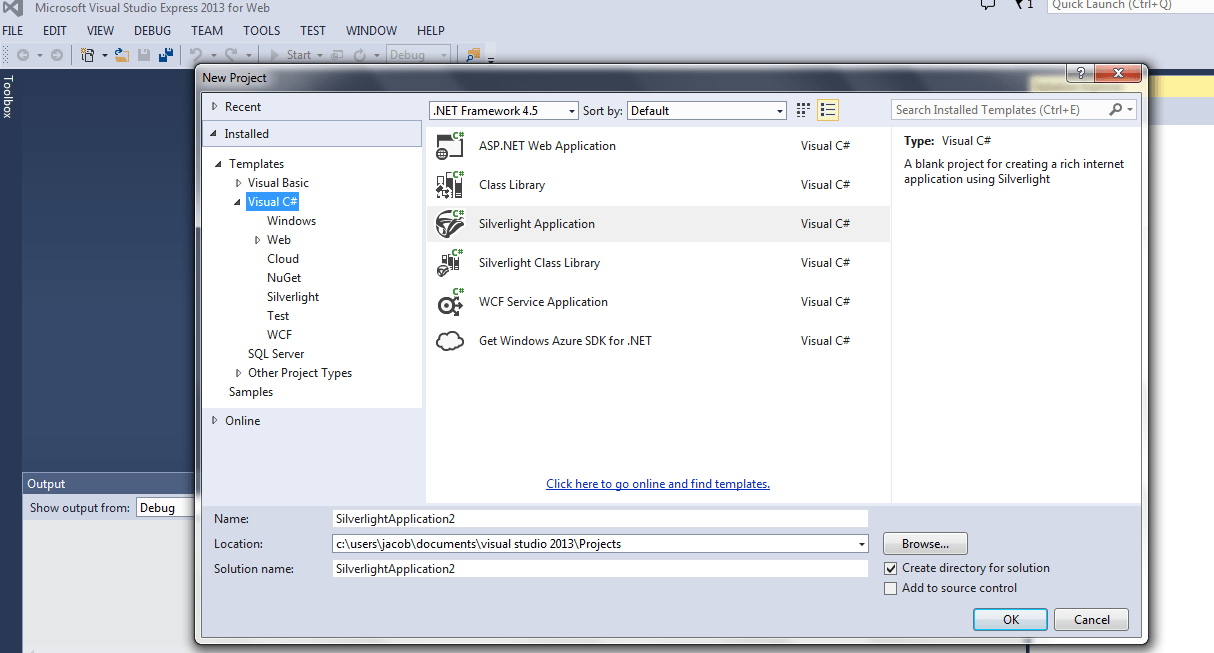The image size is (1214, 653).
Task: Expand the Online section
Action: pos(214,421)
